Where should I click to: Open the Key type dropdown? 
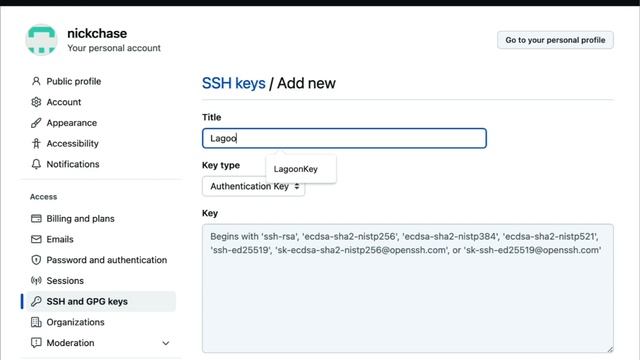tap(253, 186)
